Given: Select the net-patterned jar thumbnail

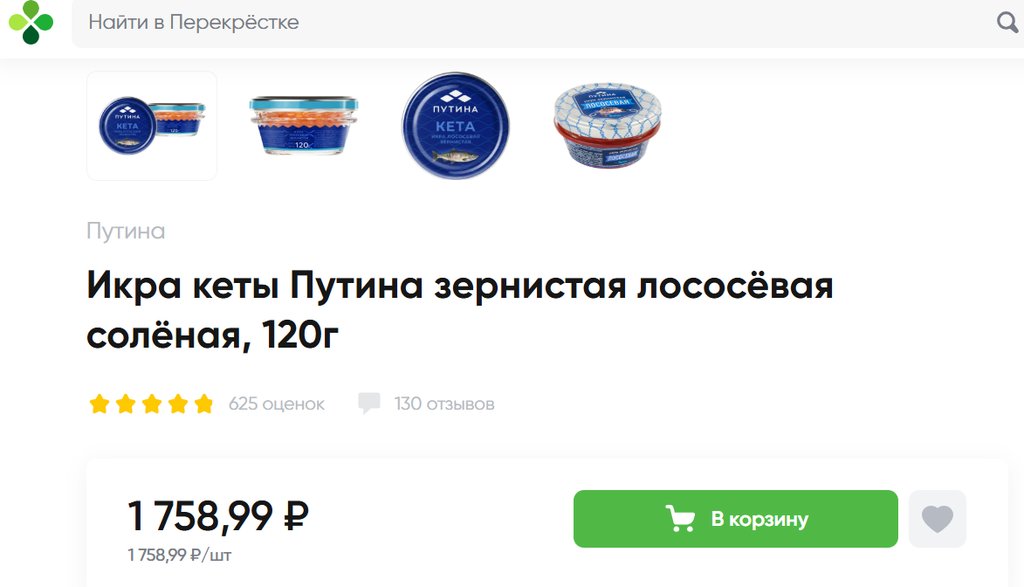Looking at the screenshot, I should 607,125.
